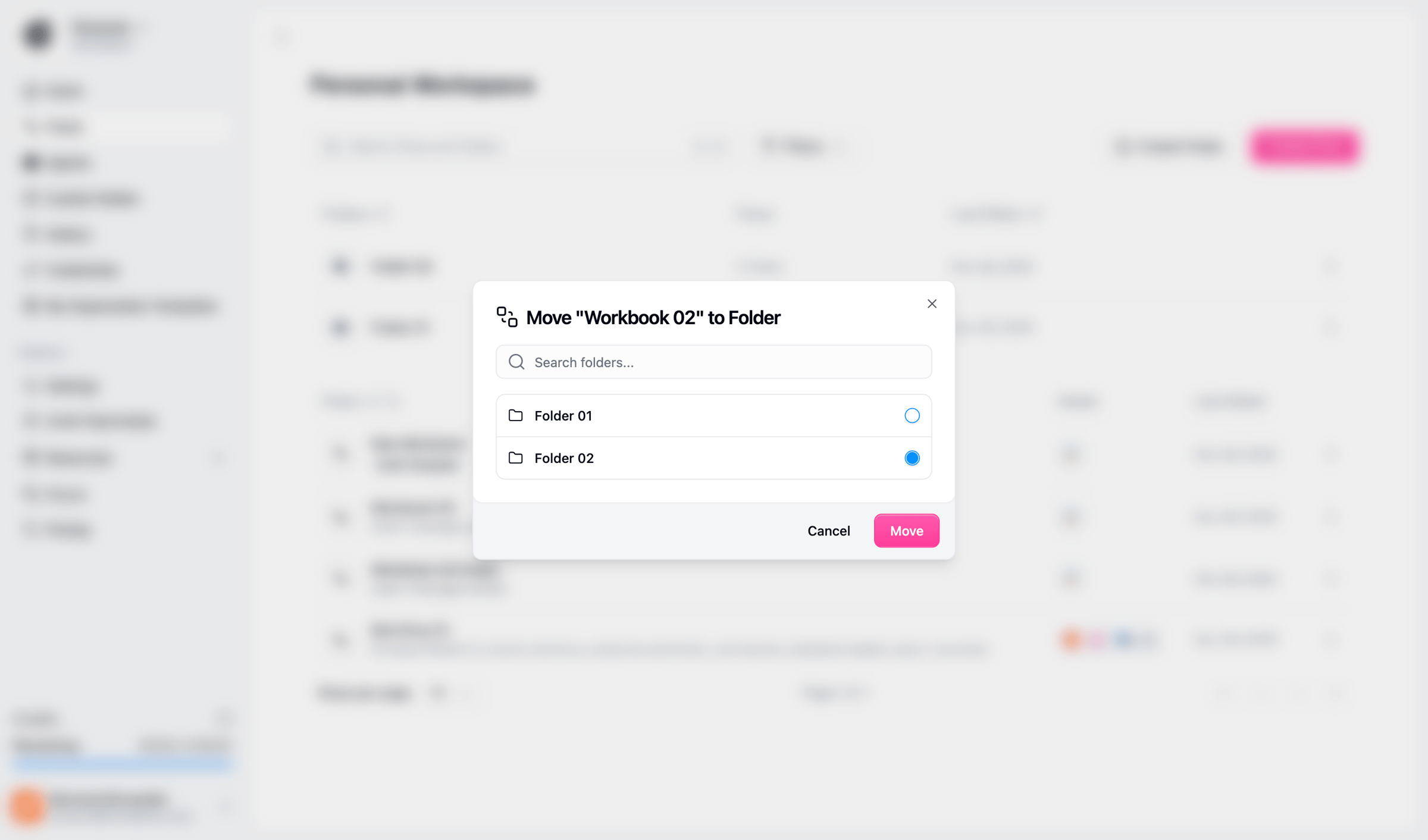Close the Move to Folder dialog with X
Image resolution: width=1428 pixels, height=840 pixels.
pyautogui.click(x=932, y=304)
